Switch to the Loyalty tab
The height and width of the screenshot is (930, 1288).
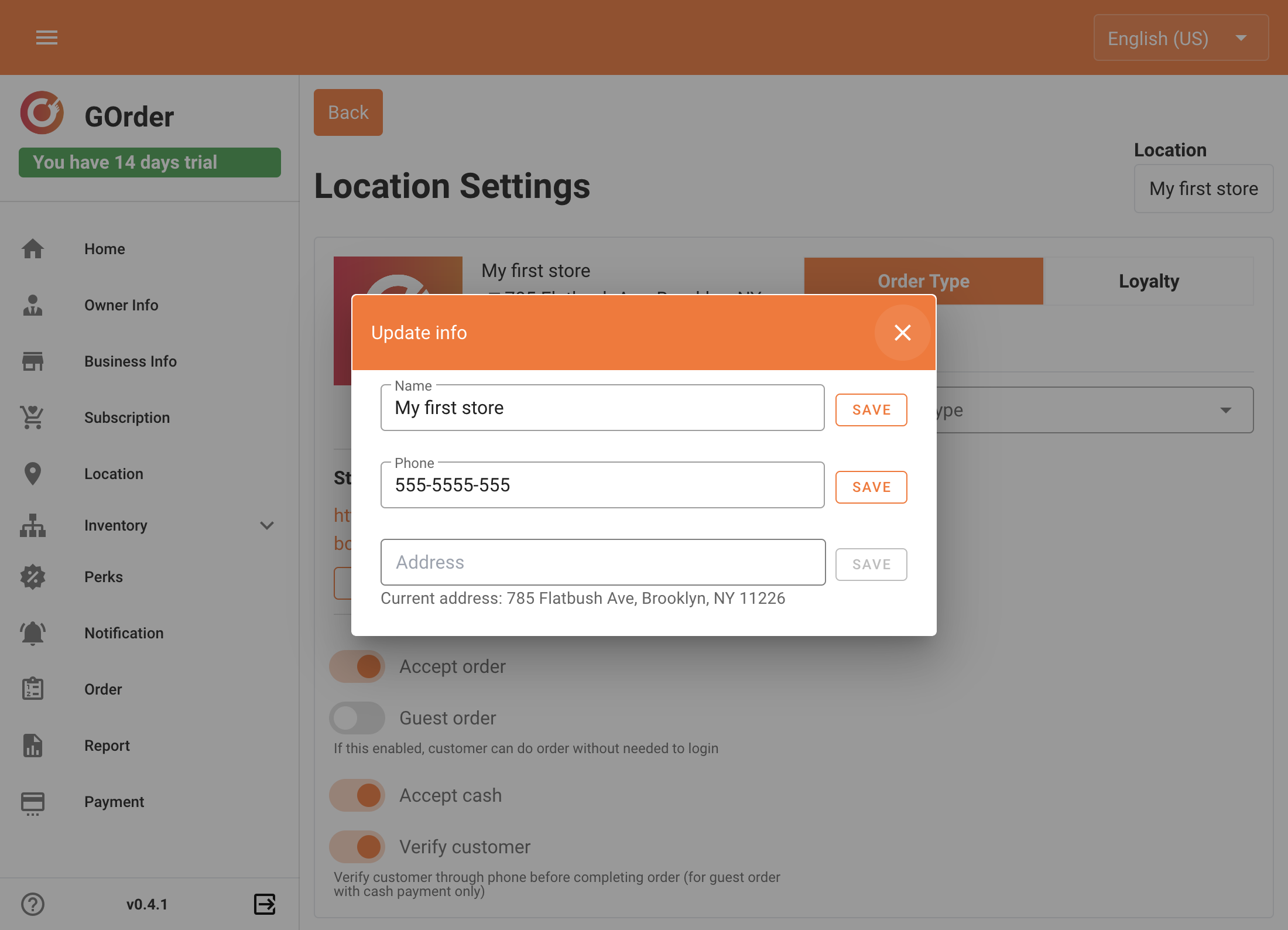pos(1149,281)
